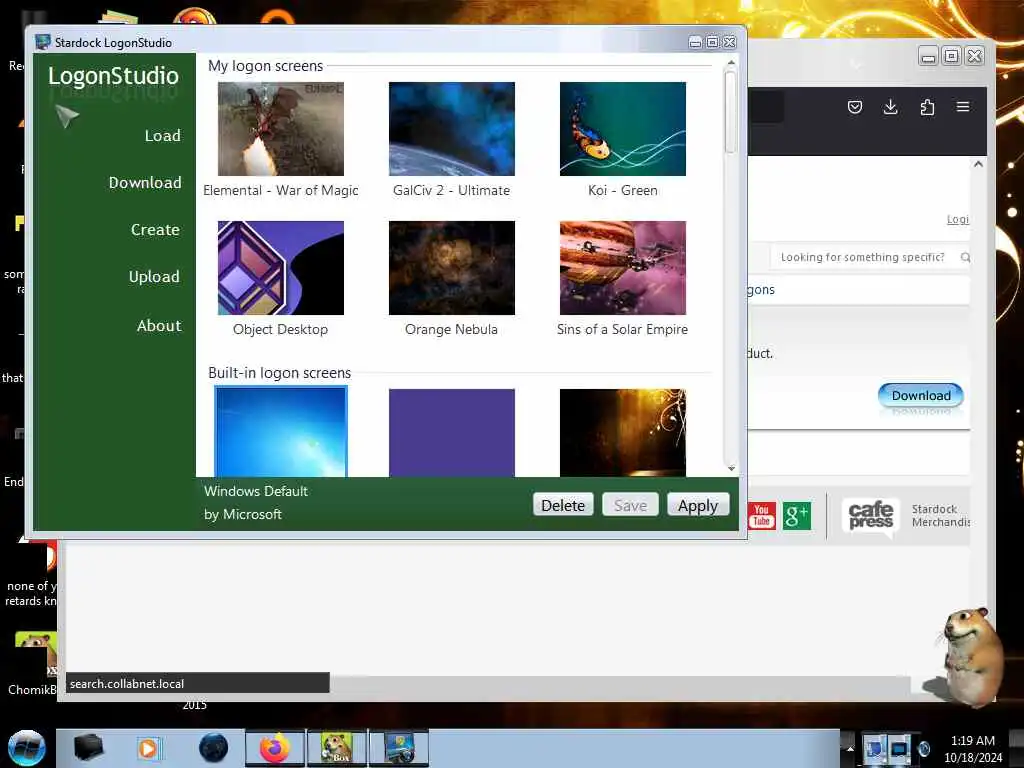Select the solid purple built-in logon screen
Image resolution: width=1024 pixels, height=768 pixels.
click(x=452, y=432)
